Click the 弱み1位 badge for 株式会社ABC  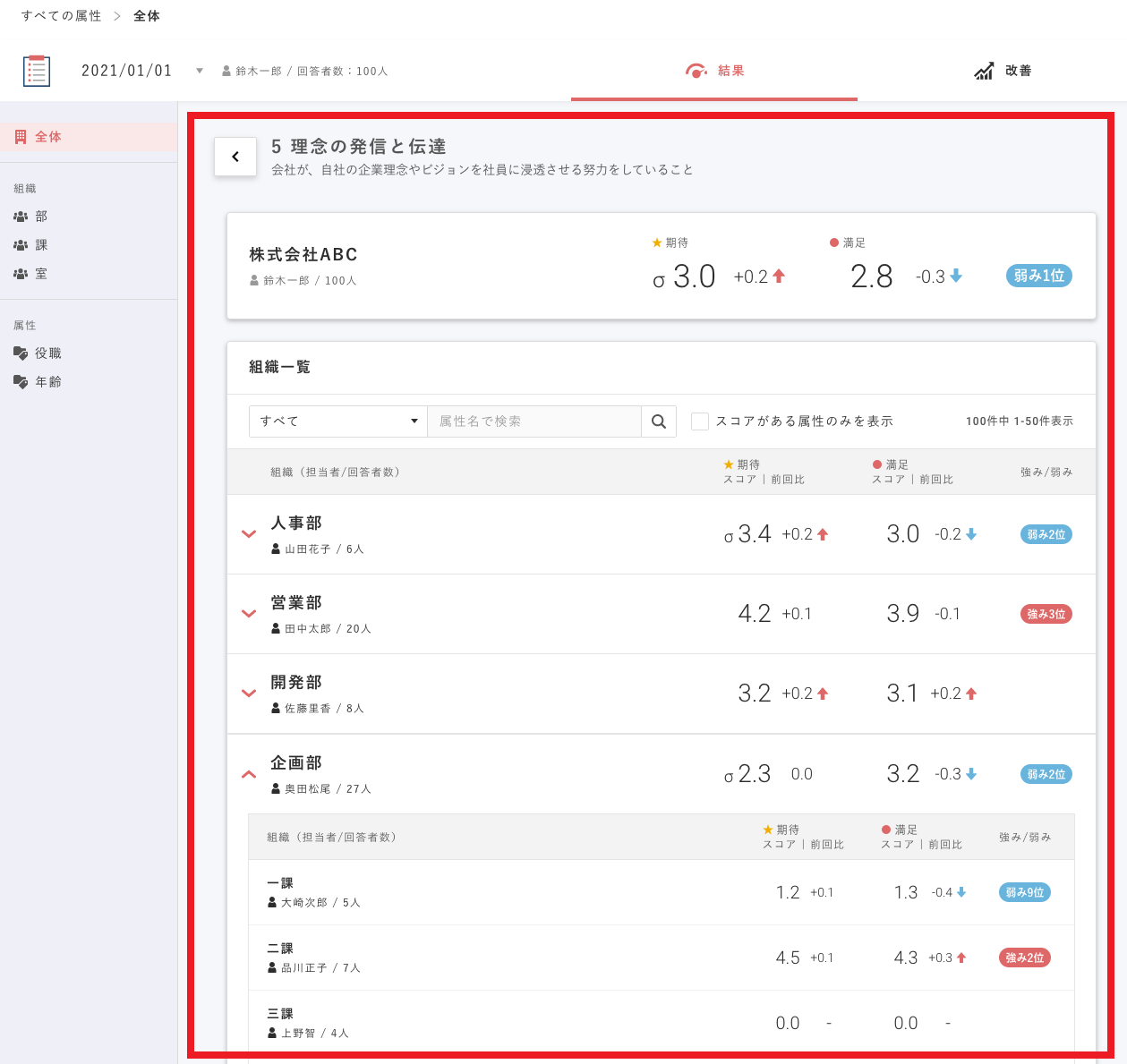(1038, 276)
